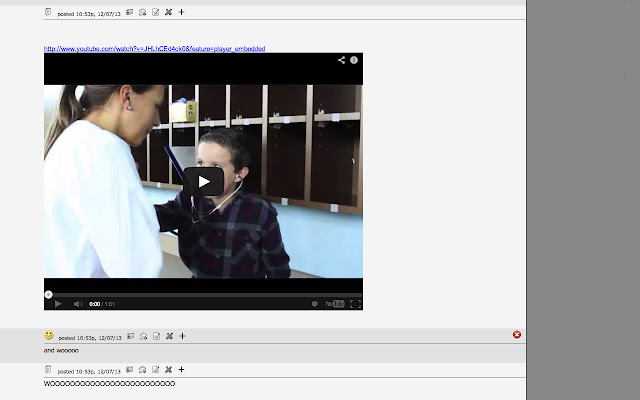Click the small play button in the player controls
This screenshot has height=400, width=640.
point(58,304)
